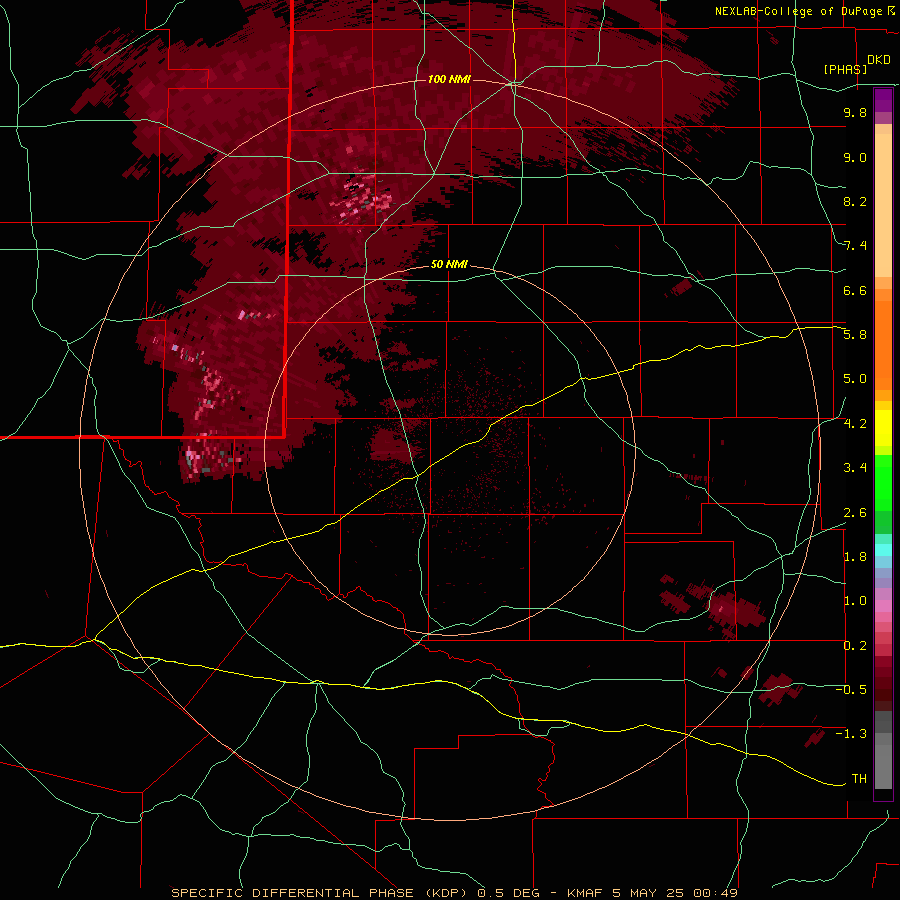900x900 pixels.
Task: Click the 9.0 scale value
Action: [855, 157]
